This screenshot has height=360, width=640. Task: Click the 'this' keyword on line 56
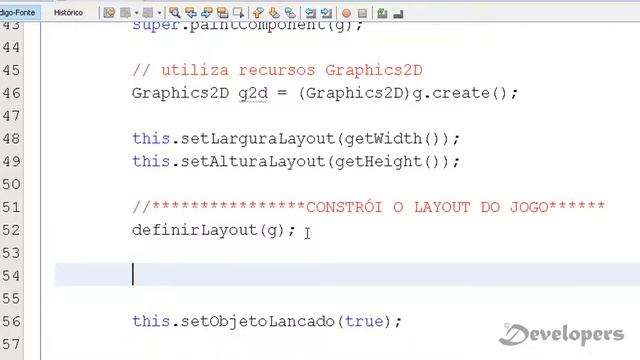(x=151, y=322)
